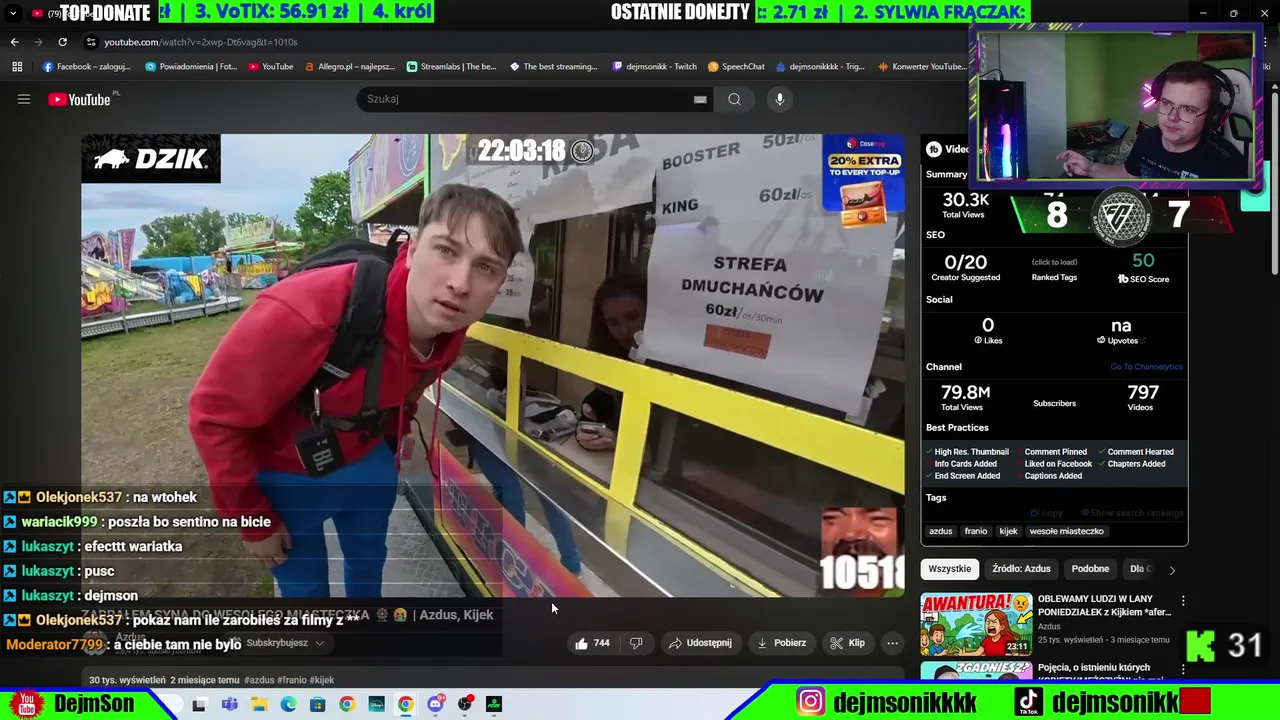Open the YouTube bookmark in bookmarks bar
This screenshot has height=720, width=1280.
[x=271, y=67]
